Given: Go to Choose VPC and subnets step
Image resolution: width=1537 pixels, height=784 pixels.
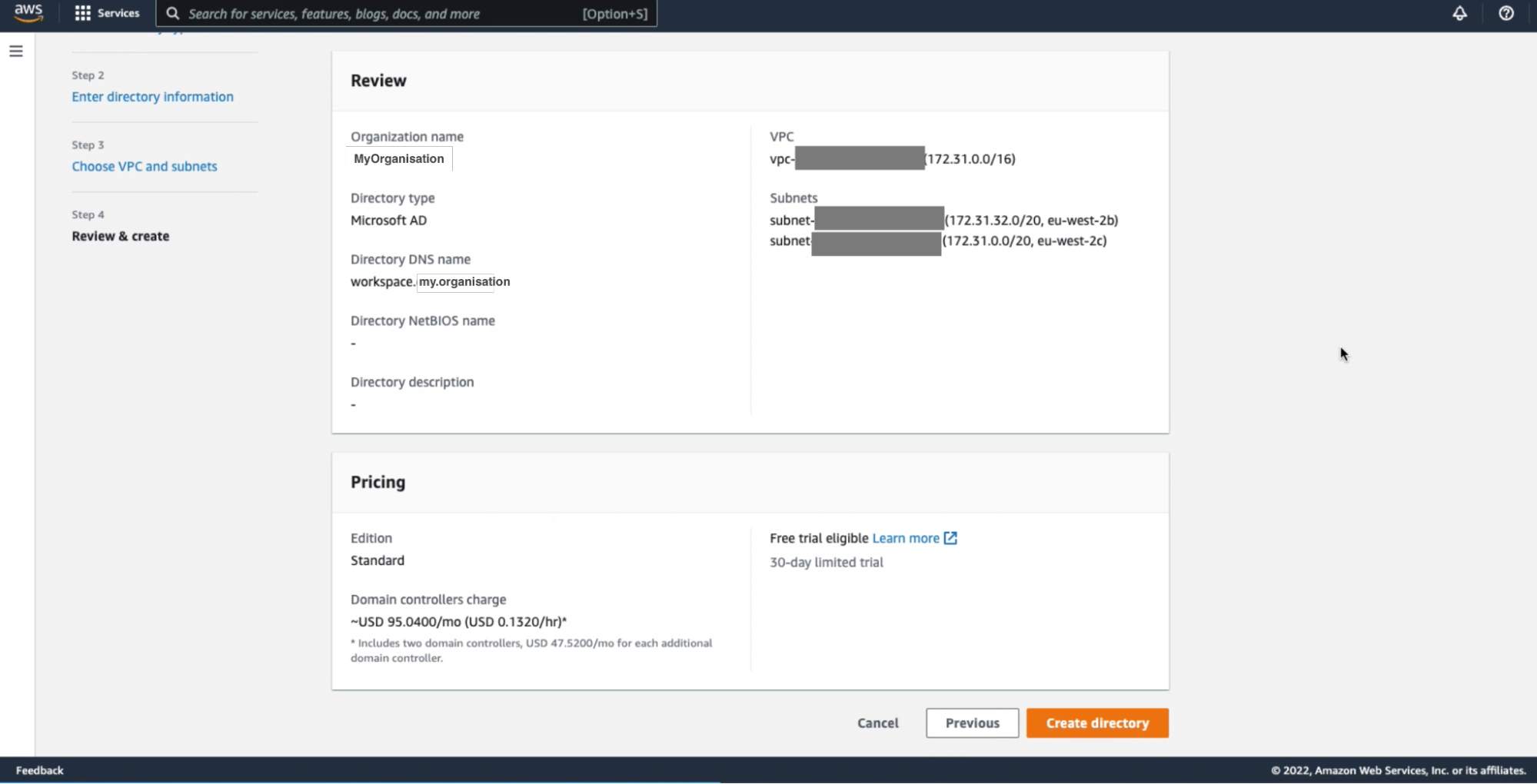Looking at the screenshot, I should (145, 166).
